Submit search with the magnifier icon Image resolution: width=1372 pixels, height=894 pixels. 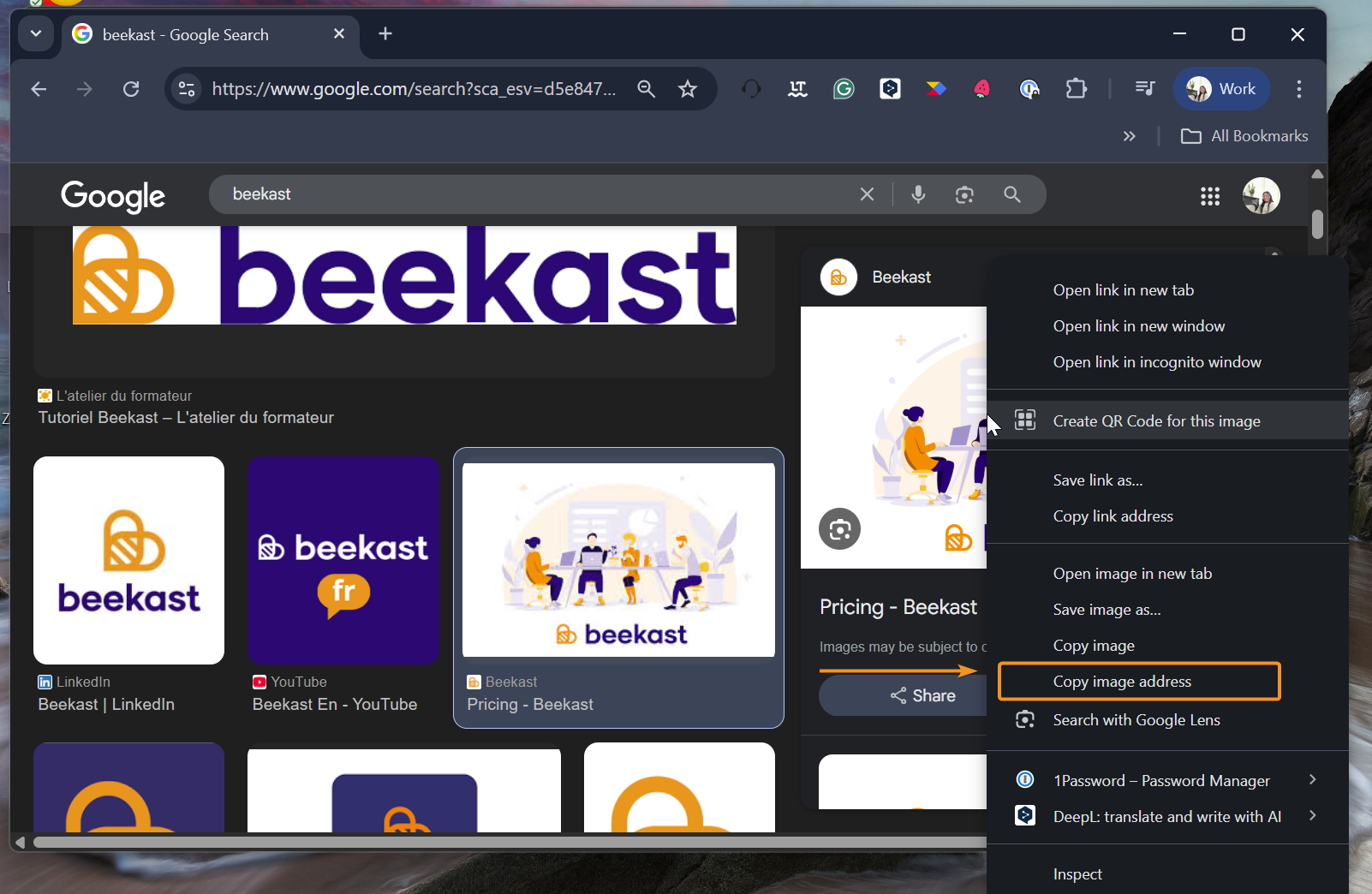coord(1011,194)
